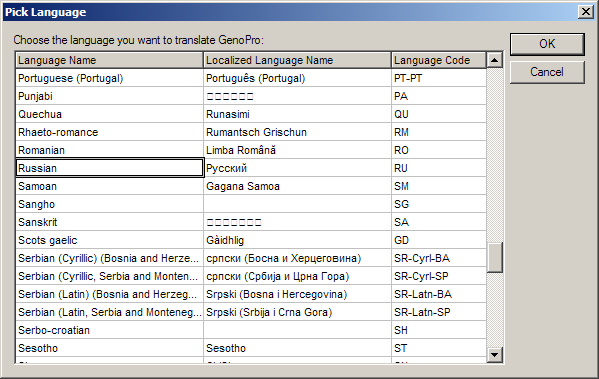
Task: Select the Portuguese (Portugal) row
Action: click(x=251, y=78)
